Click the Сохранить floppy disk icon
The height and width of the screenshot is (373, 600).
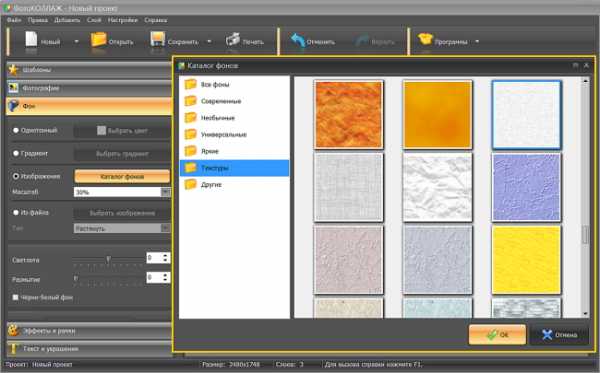(x=157, y=39)
